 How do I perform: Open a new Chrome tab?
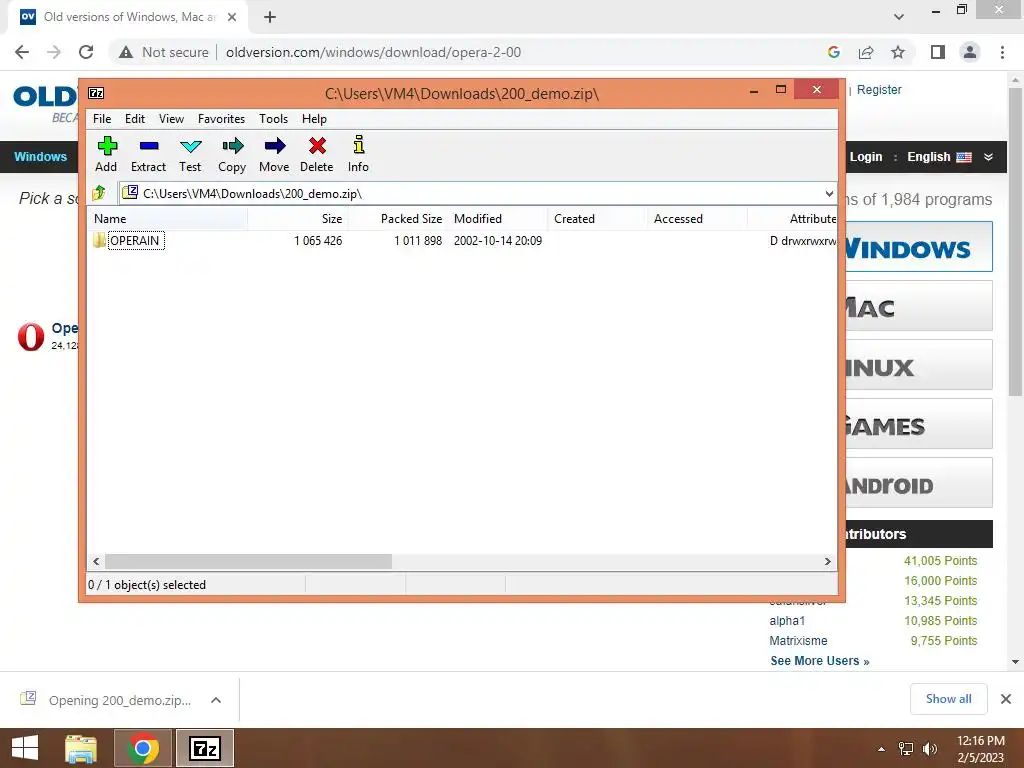[x=270, y=17]
